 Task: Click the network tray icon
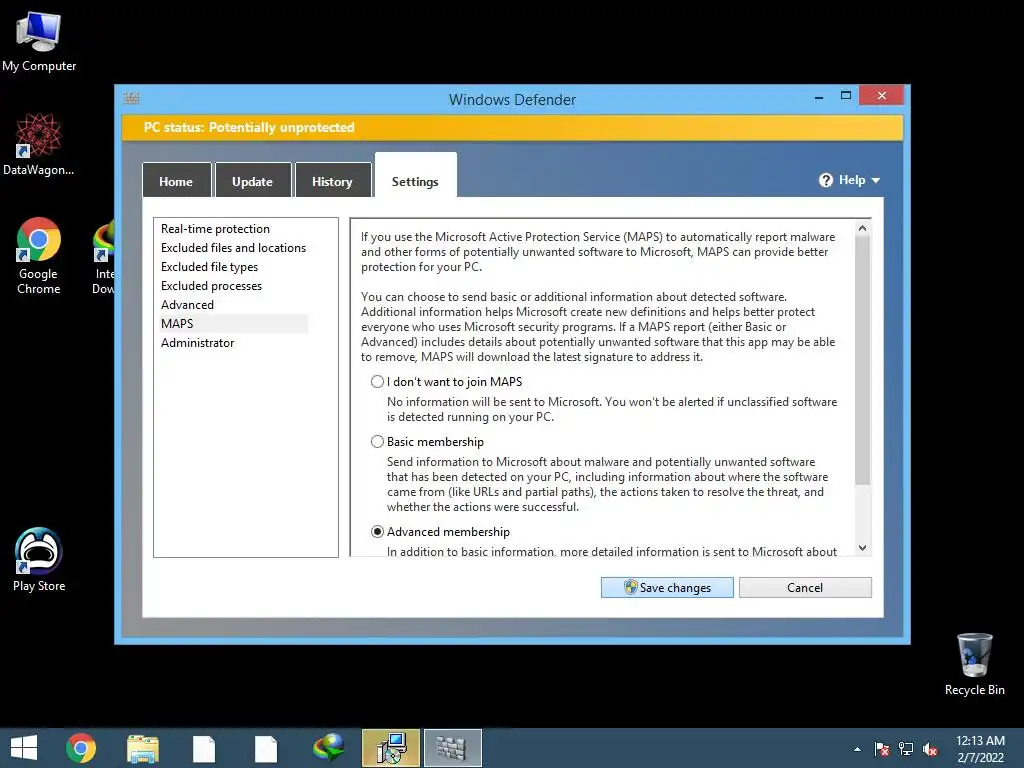pos(906,749)
